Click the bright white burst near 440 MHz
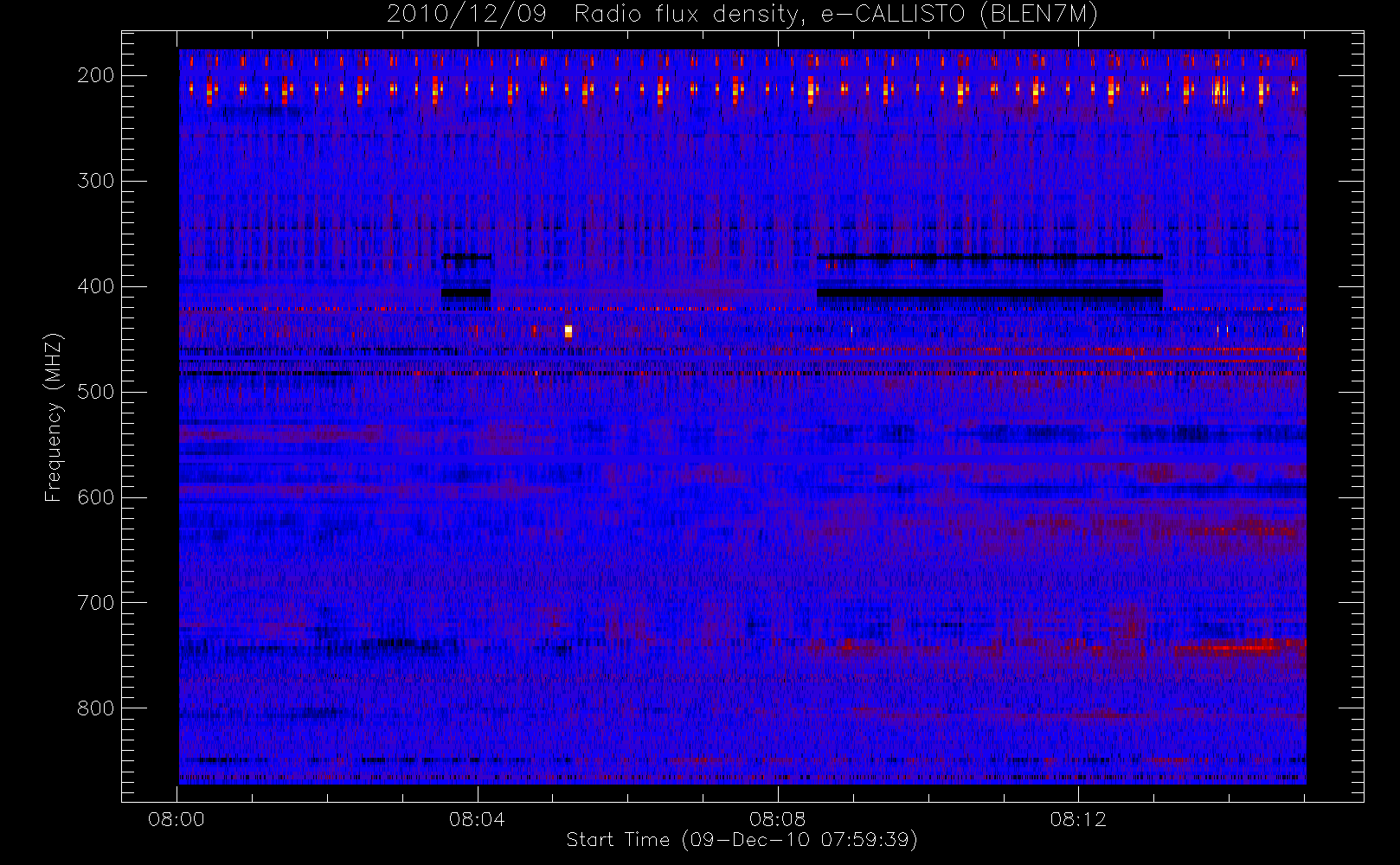This screenshot has height=865, width=1400. tap(568, 331)
